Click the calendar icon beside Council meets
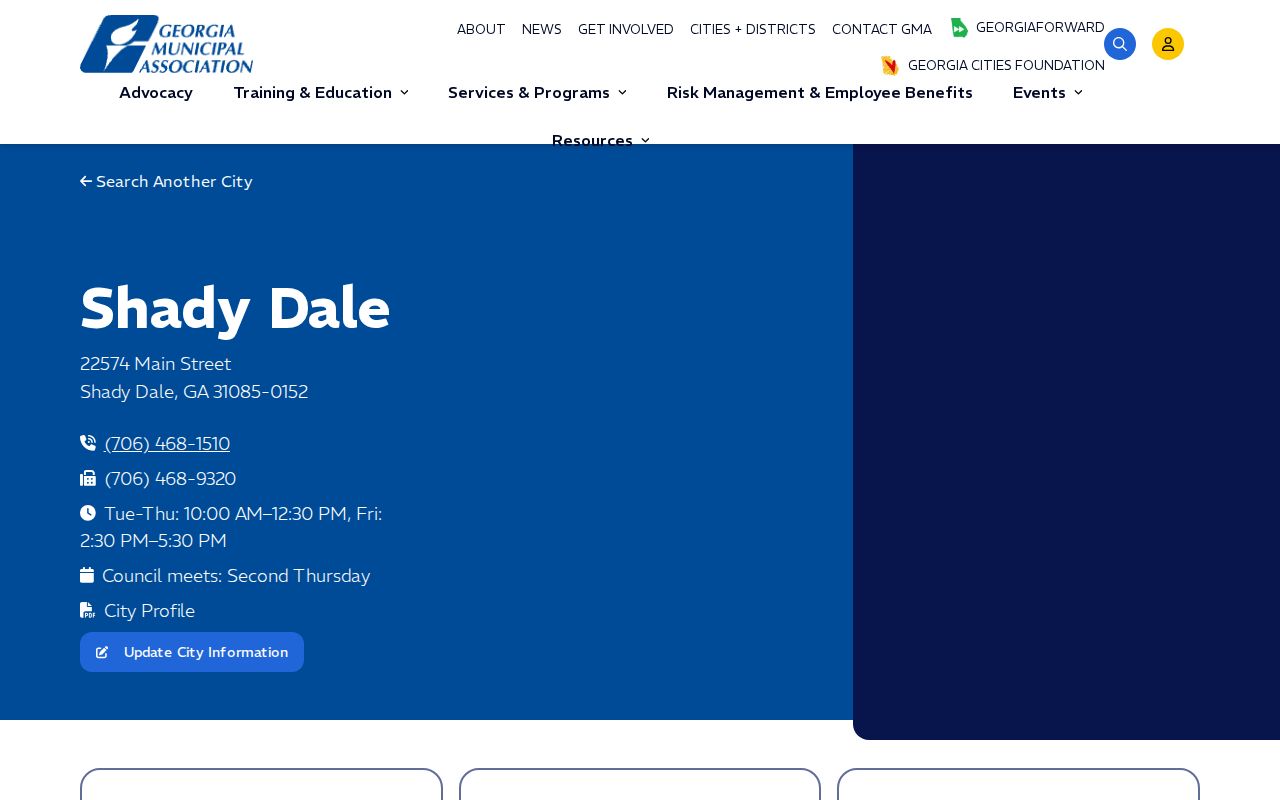Image resolution: width=1280 pixels, height=800 pixels. coord(87,575)
